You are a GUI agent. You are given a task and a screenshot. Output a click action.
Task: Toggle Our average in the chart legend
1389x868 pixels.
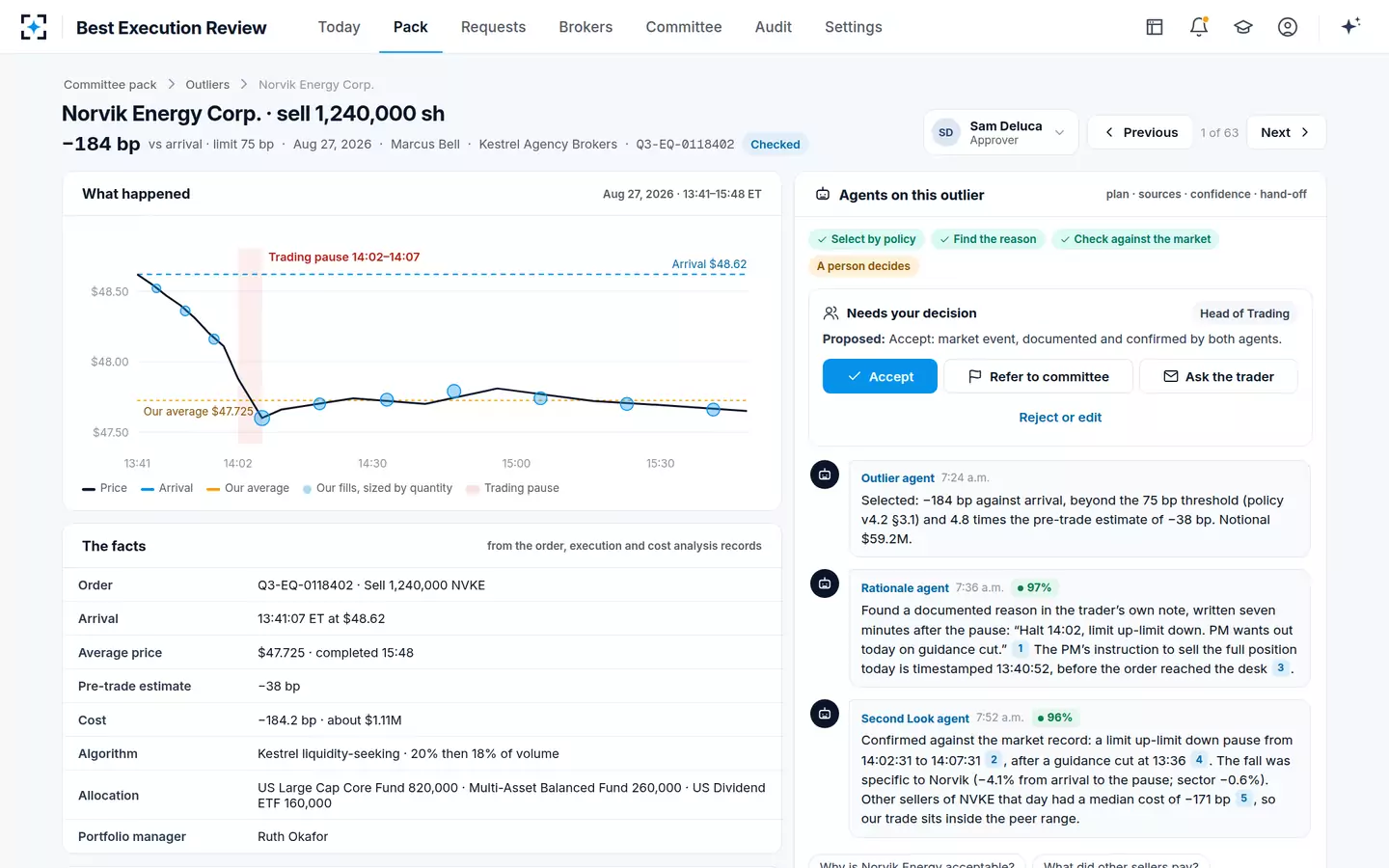(x=248, y=488)
